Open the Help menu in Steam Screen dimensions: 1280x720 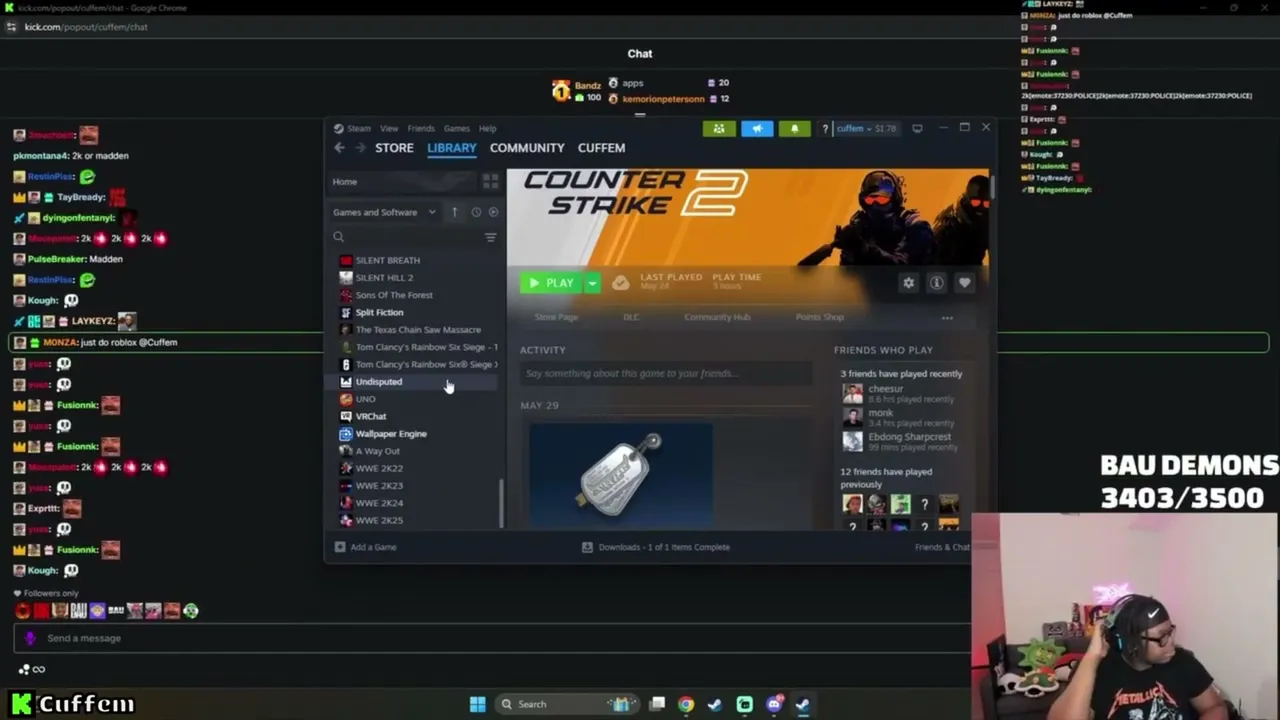coord(487,128)
